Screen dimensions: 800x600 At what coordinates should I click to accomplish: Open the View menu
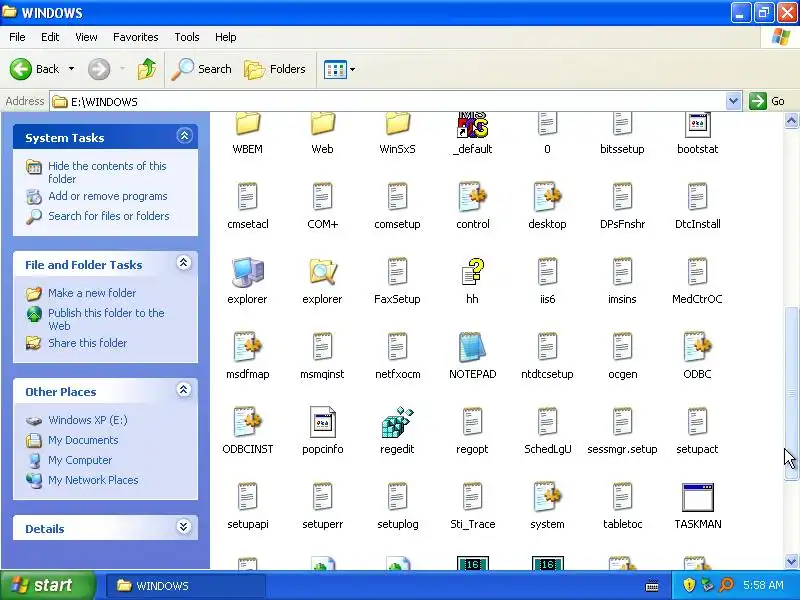point(86,37)
